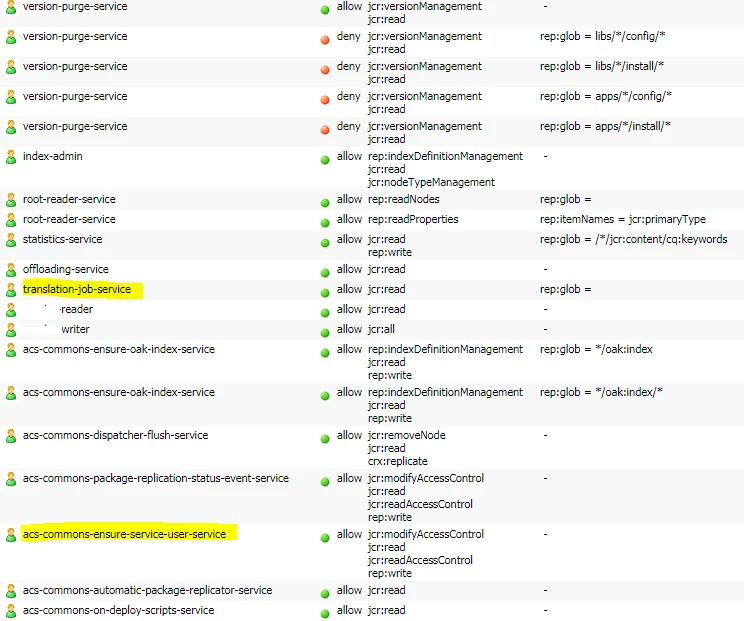The width and height of the screenshot is (744, 621).
Task: Click user icon beside acs-commons-on-deploy-scripts-service
Action: tap(10, 611)
